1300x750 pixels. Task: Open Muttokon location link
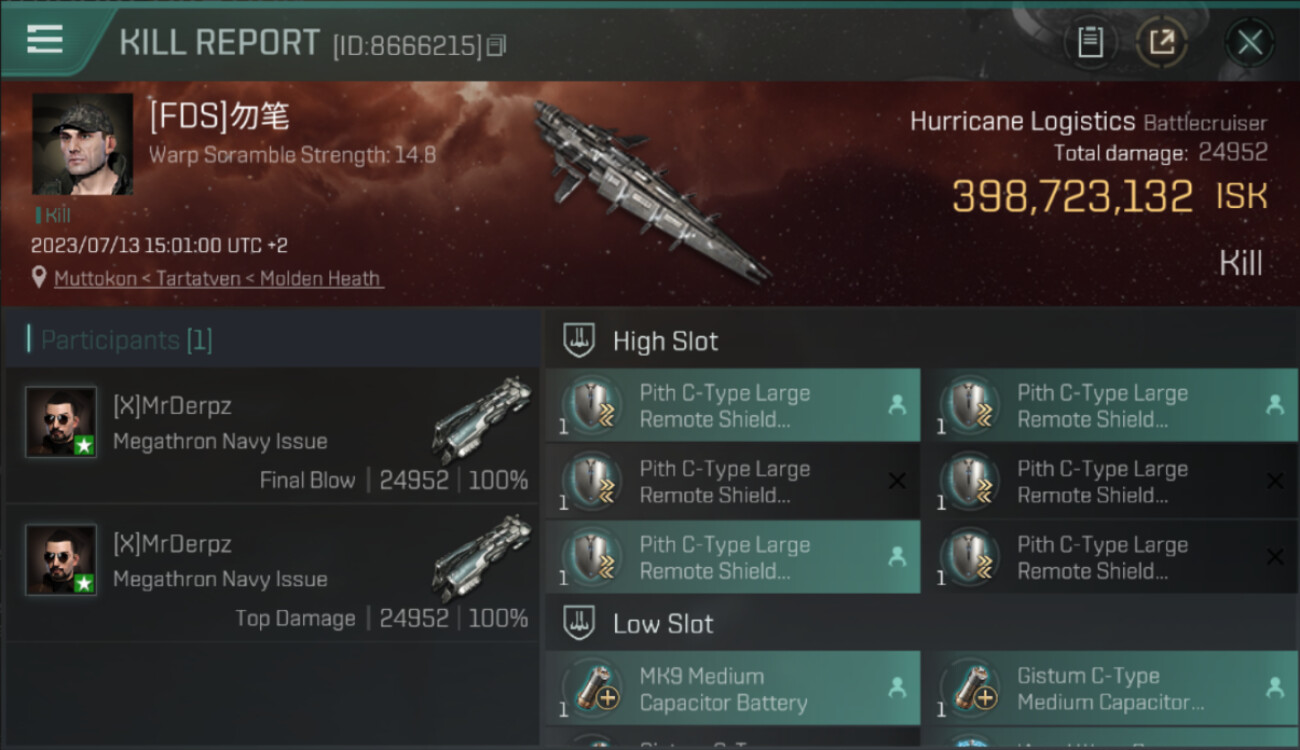tap(95, 279)
